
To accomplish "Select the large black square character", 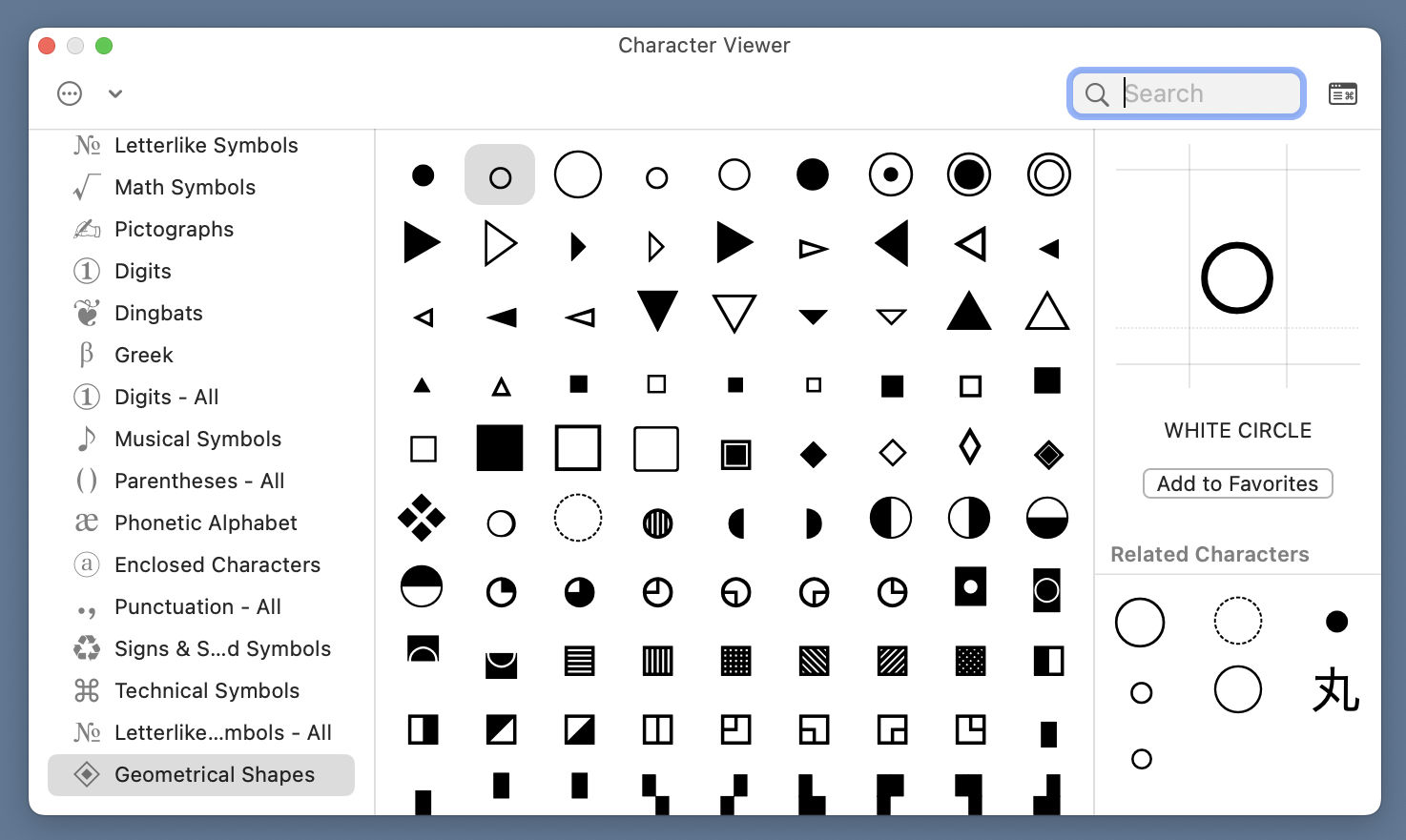I will click(x=500, y=448).
